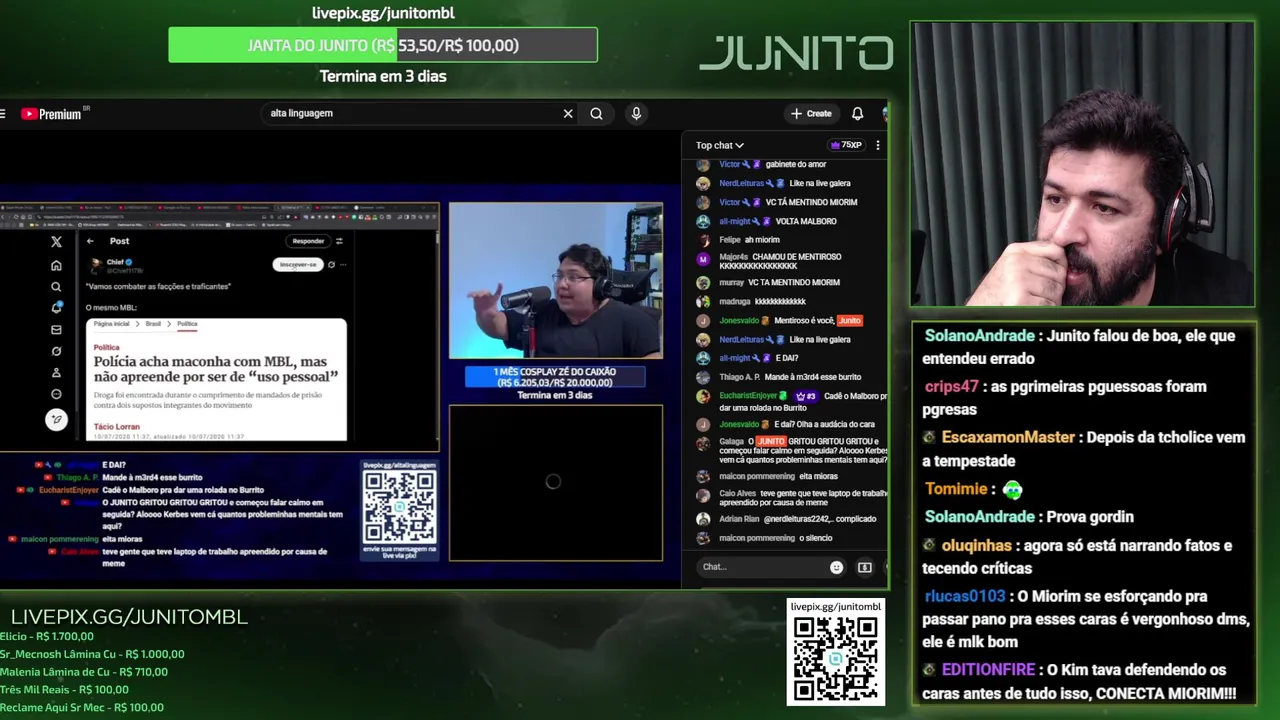Select the 'Página inicial' breadcrumb
This screenshot has height=720, width=1280.
[x=112, y=324]
